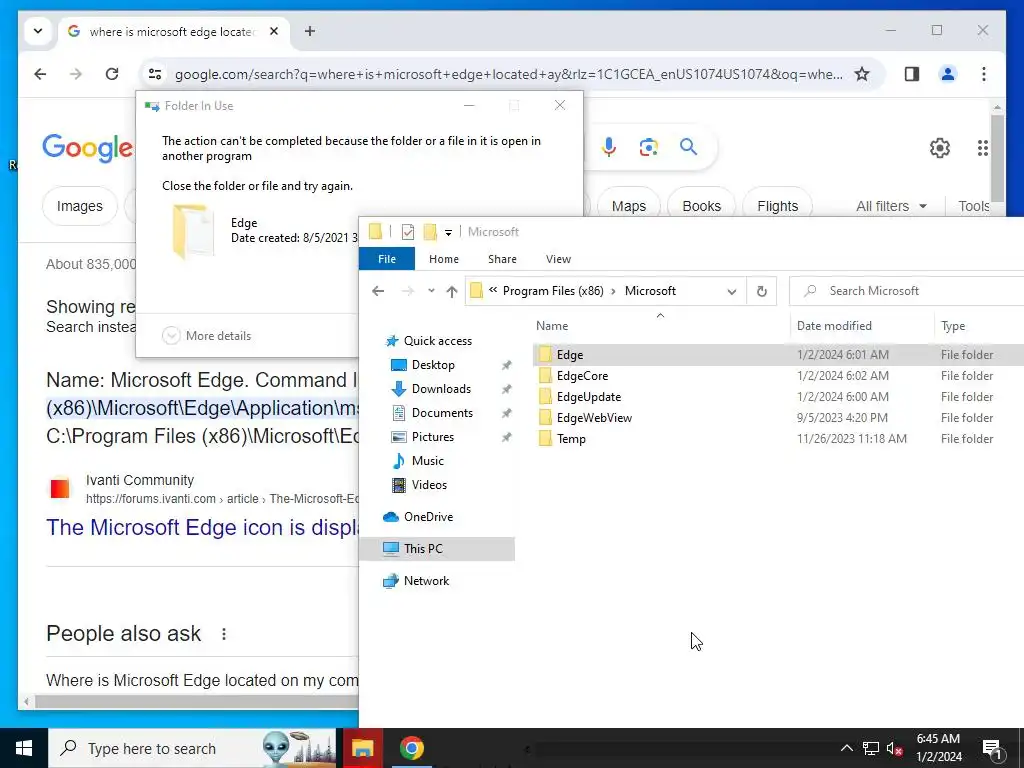Screen dimensions: 1024x768
Task: Close the Google search tab
Action: (274, 31)
